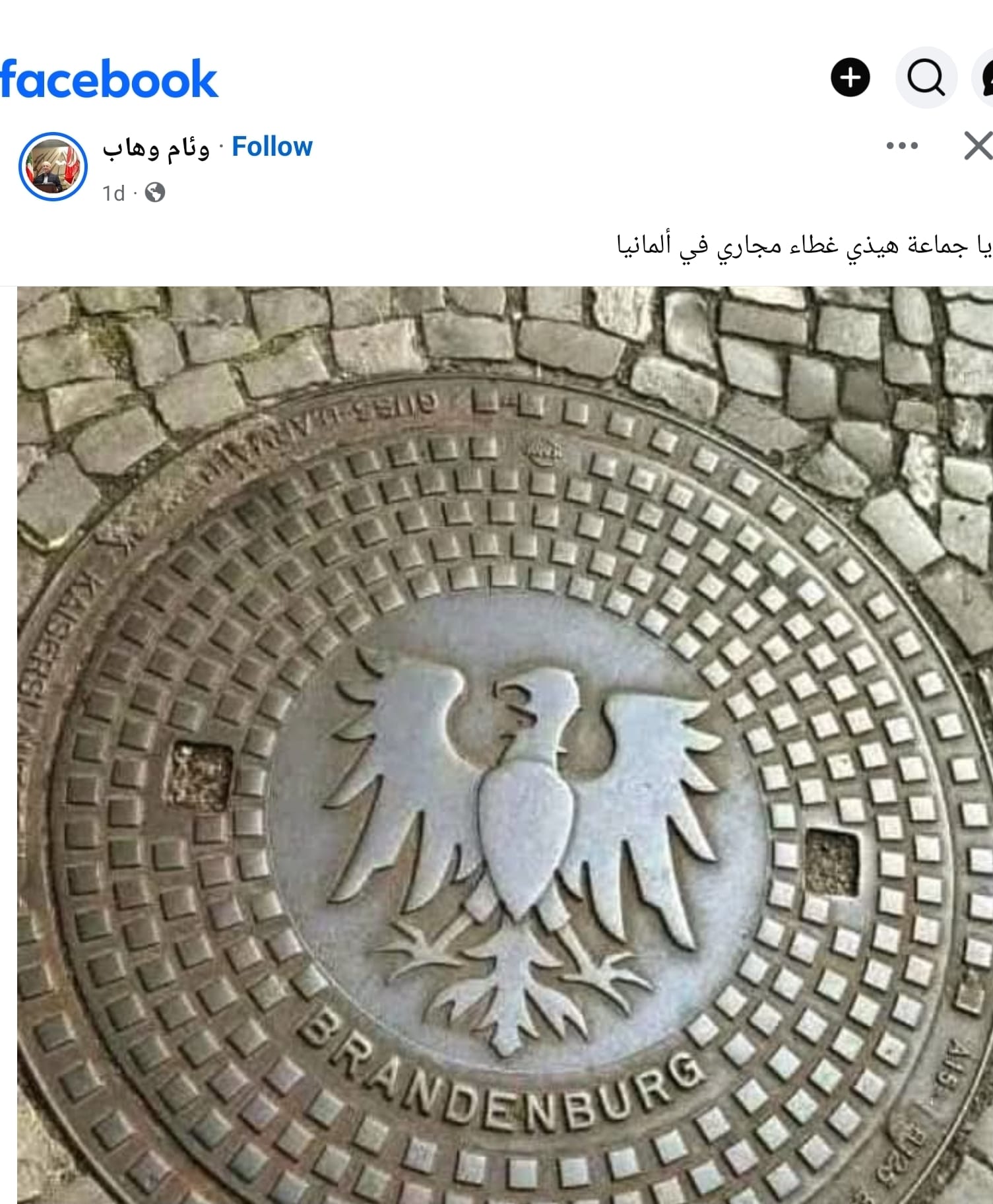Image resolution: width=993 pixels, height=1204 pixels.
Task: Follow وئام وهاب
Action: pyautogui.click(x=272, y=147)
